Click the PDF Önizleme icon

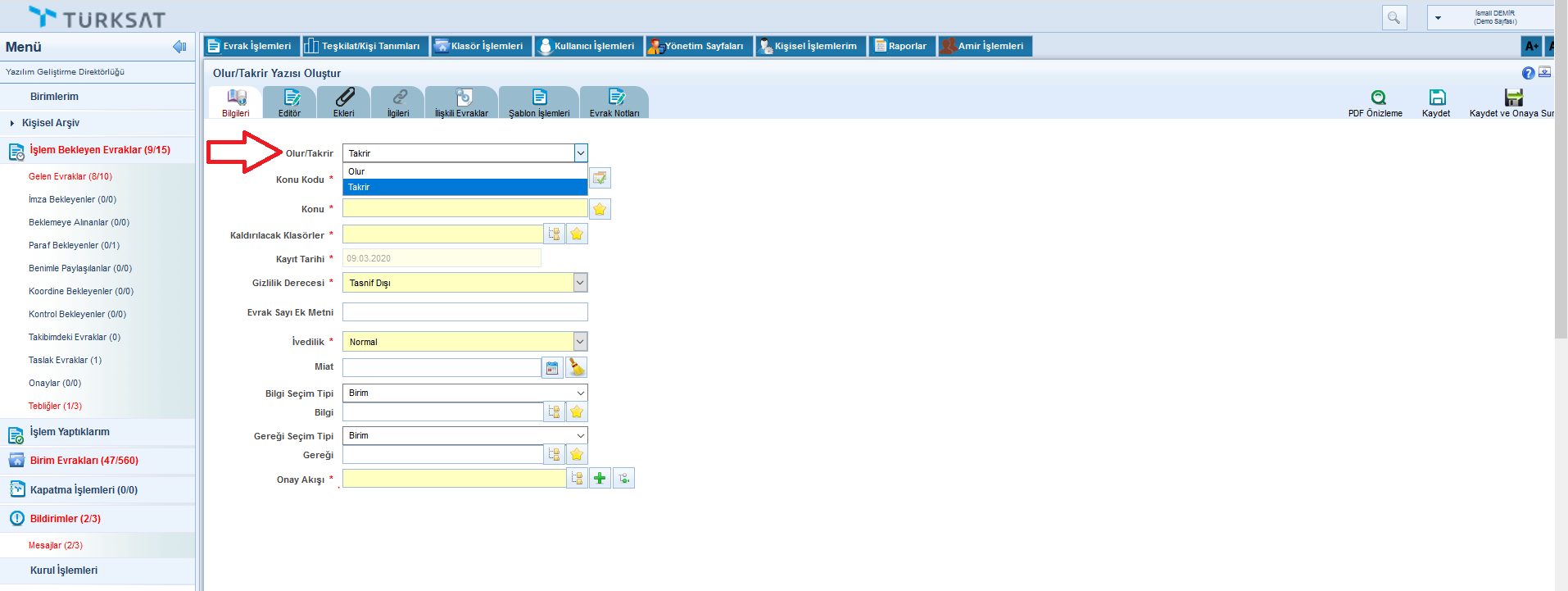pyautogui.click(x=1378, y=98)
